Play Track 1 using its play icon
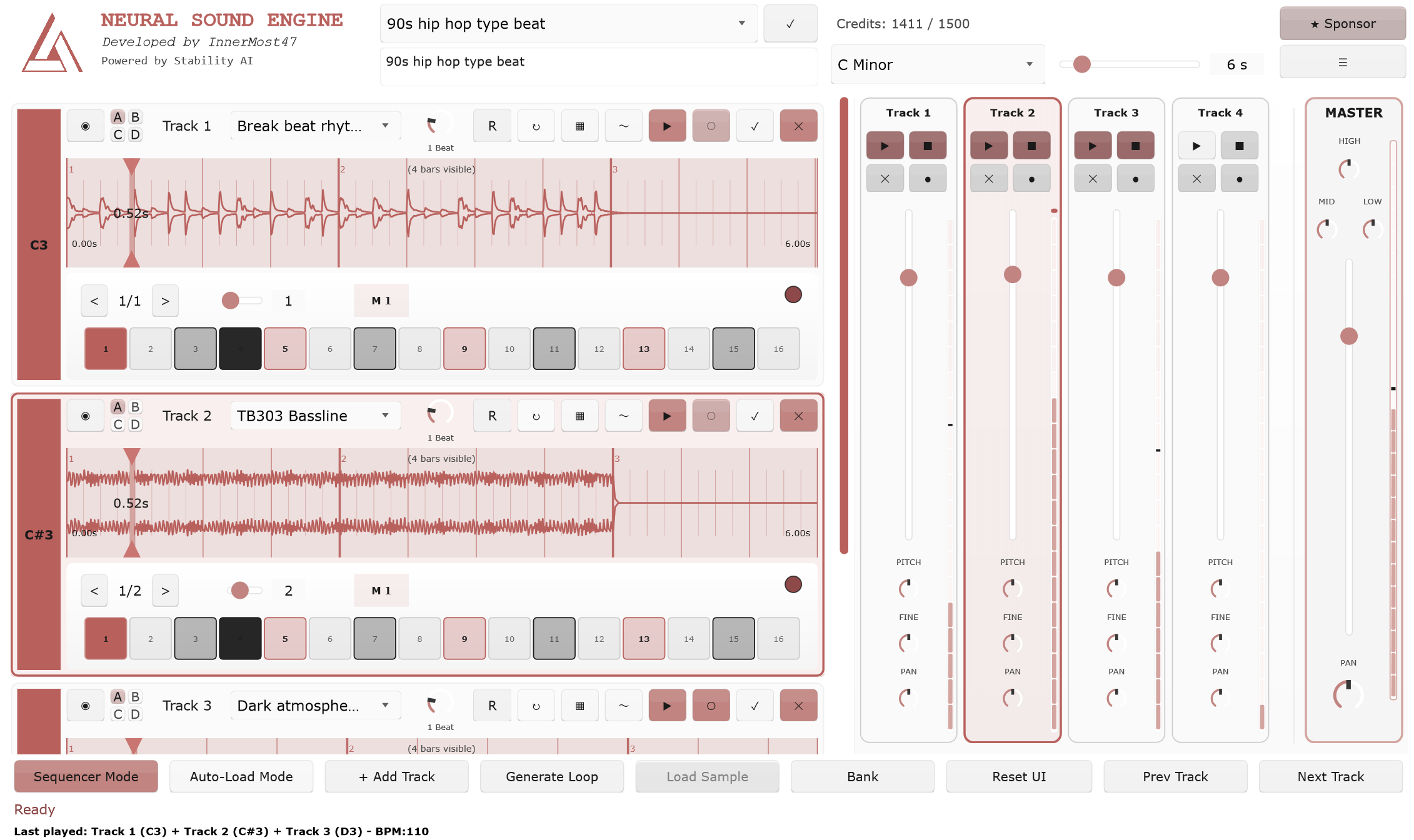1414x840 pixels. (x=666, y=126)
